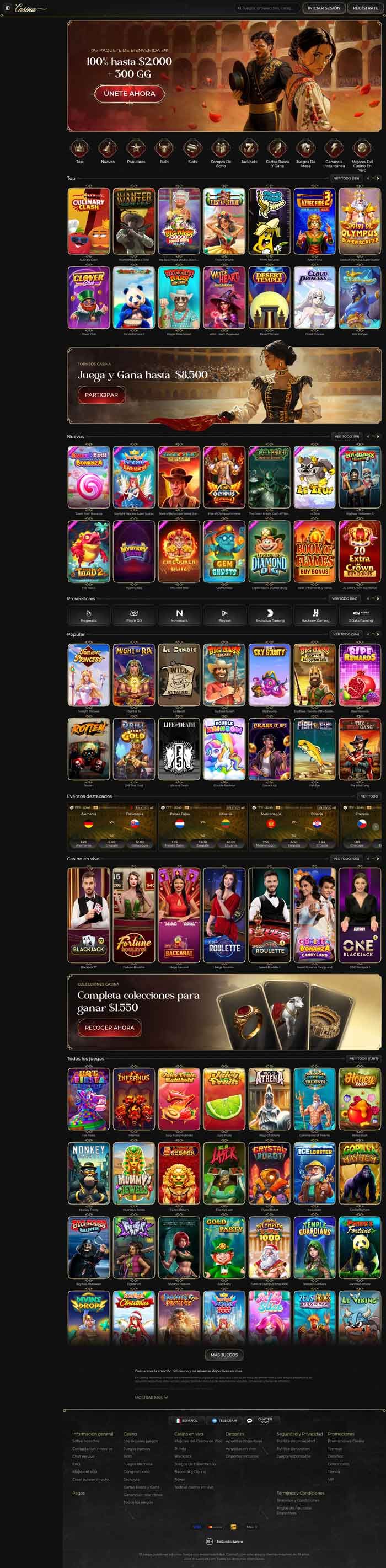The width and height of the screenshot is (386, 1568).
Task: Show next games in Top carousel
Action: pos(378,178)
